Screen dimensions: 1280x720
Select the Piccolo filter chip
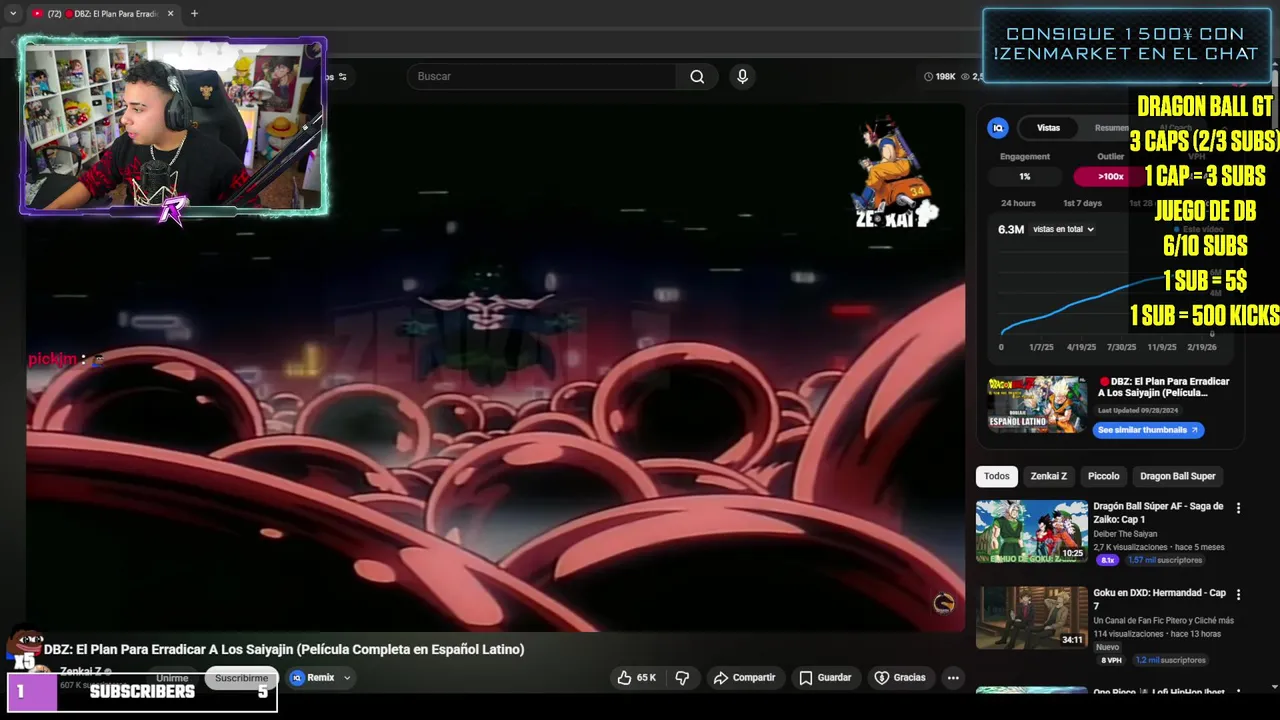[1103, 476]
